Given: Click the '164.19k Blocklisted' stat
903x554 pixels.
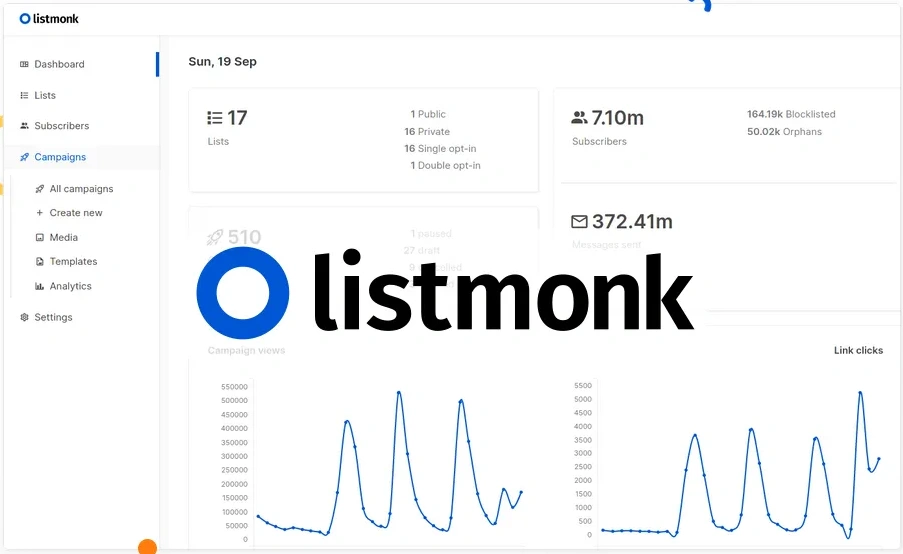Looking at the screenshot, I should [x=791, y=114].
